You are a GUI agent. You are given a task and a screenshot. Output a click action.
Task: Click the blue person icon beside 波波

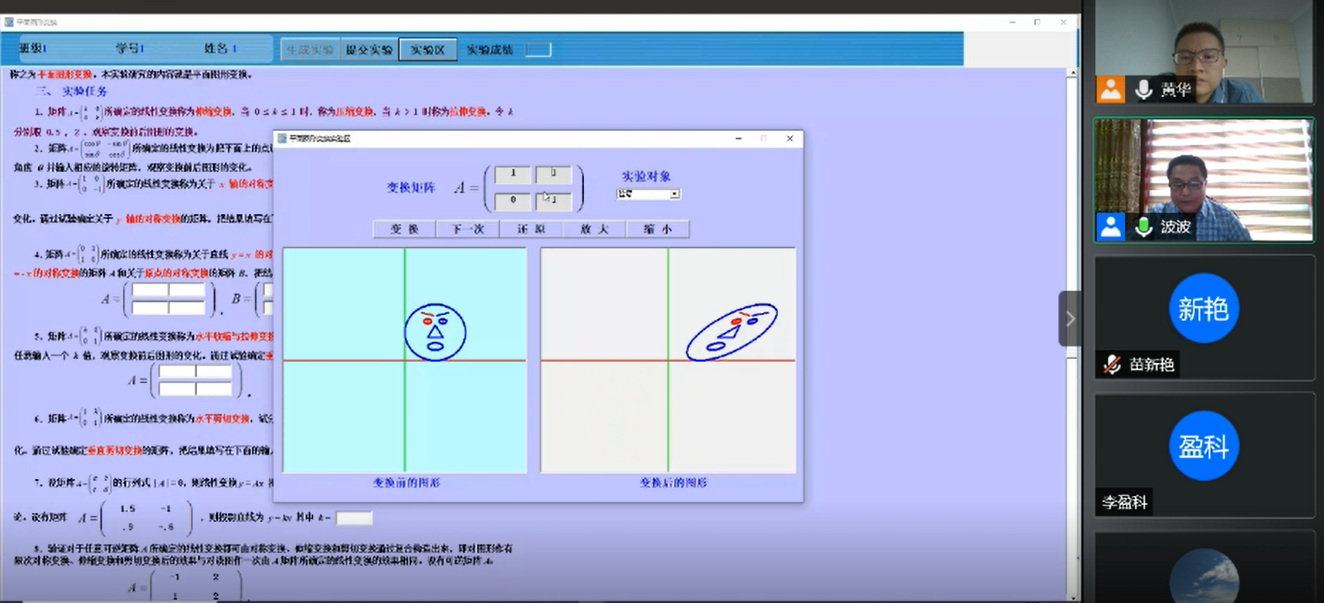pyautogui.click(x=1111, y=227)
